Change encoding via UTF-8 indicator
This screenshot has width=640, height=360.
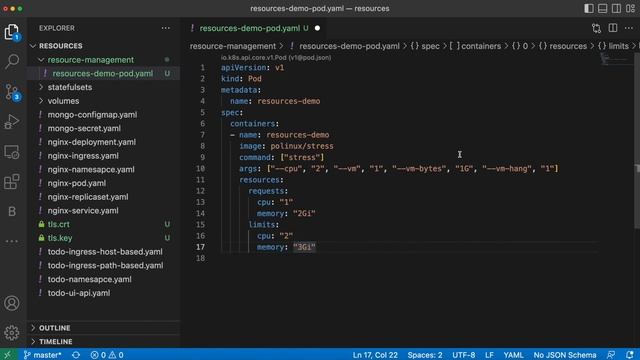tap(463, 355)
